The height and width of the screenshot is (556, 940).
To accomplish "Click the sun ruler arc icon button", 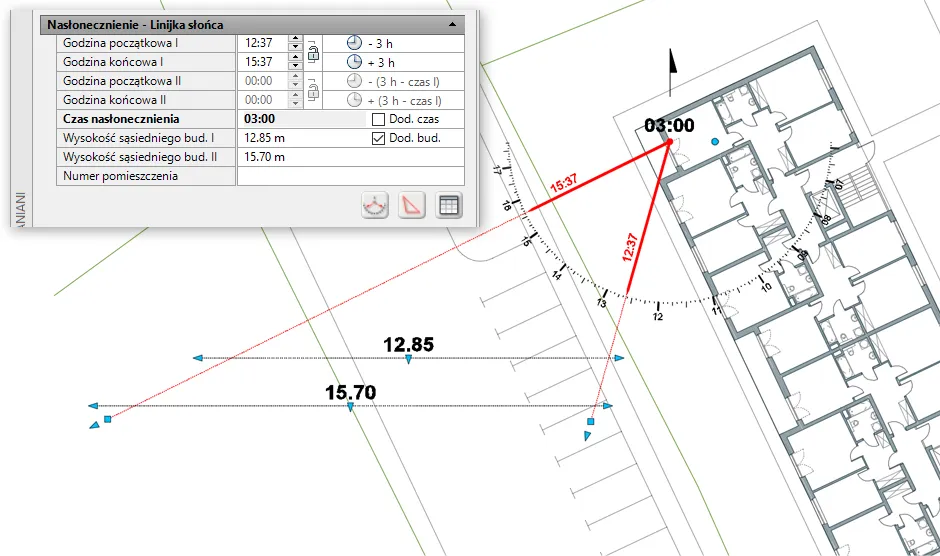I will (x=376, y=206).
